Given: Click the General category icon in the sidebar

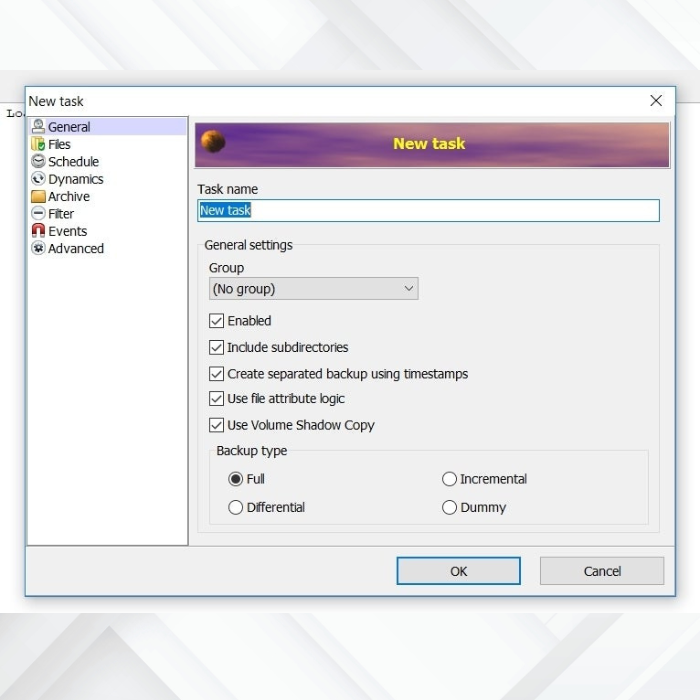Looking at the screenshot, I should tap(38, 127).
